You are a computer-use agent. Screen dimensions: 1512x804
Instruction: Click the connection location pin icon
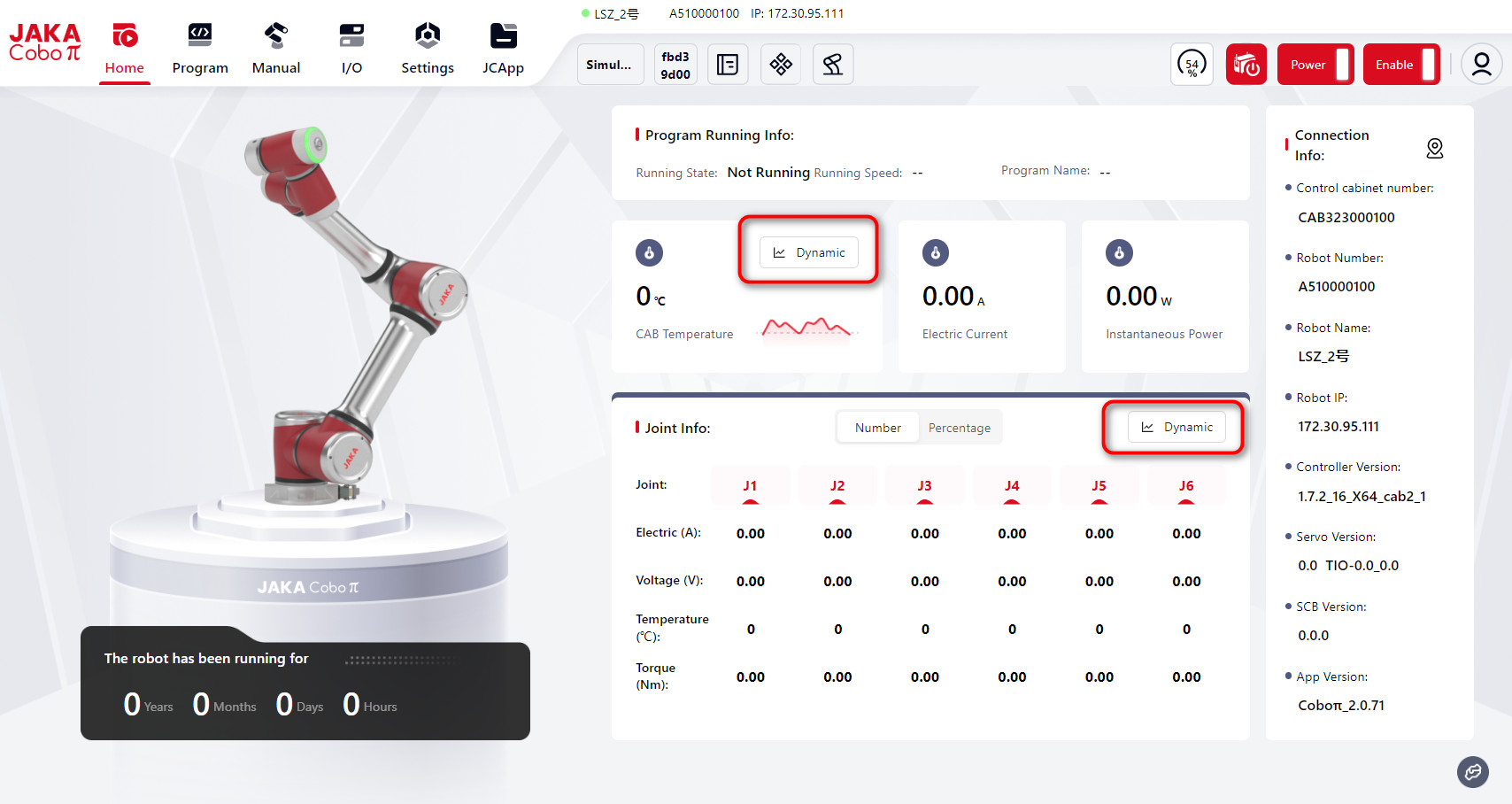point(1434,148)
